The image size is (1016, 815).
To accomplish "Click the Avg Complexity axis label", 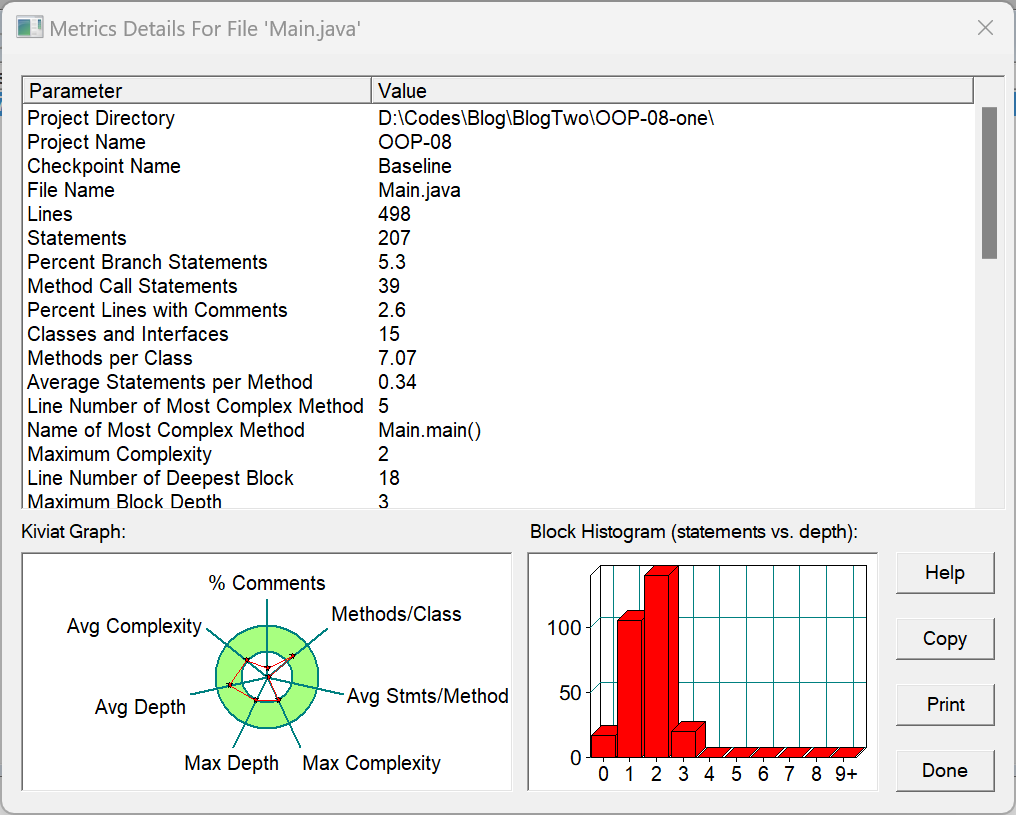I will pos(134,626).
